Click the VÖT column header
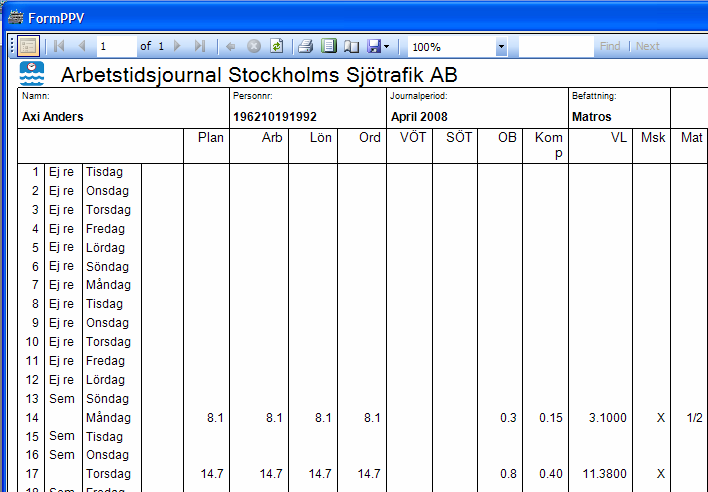 click(413, 137)
